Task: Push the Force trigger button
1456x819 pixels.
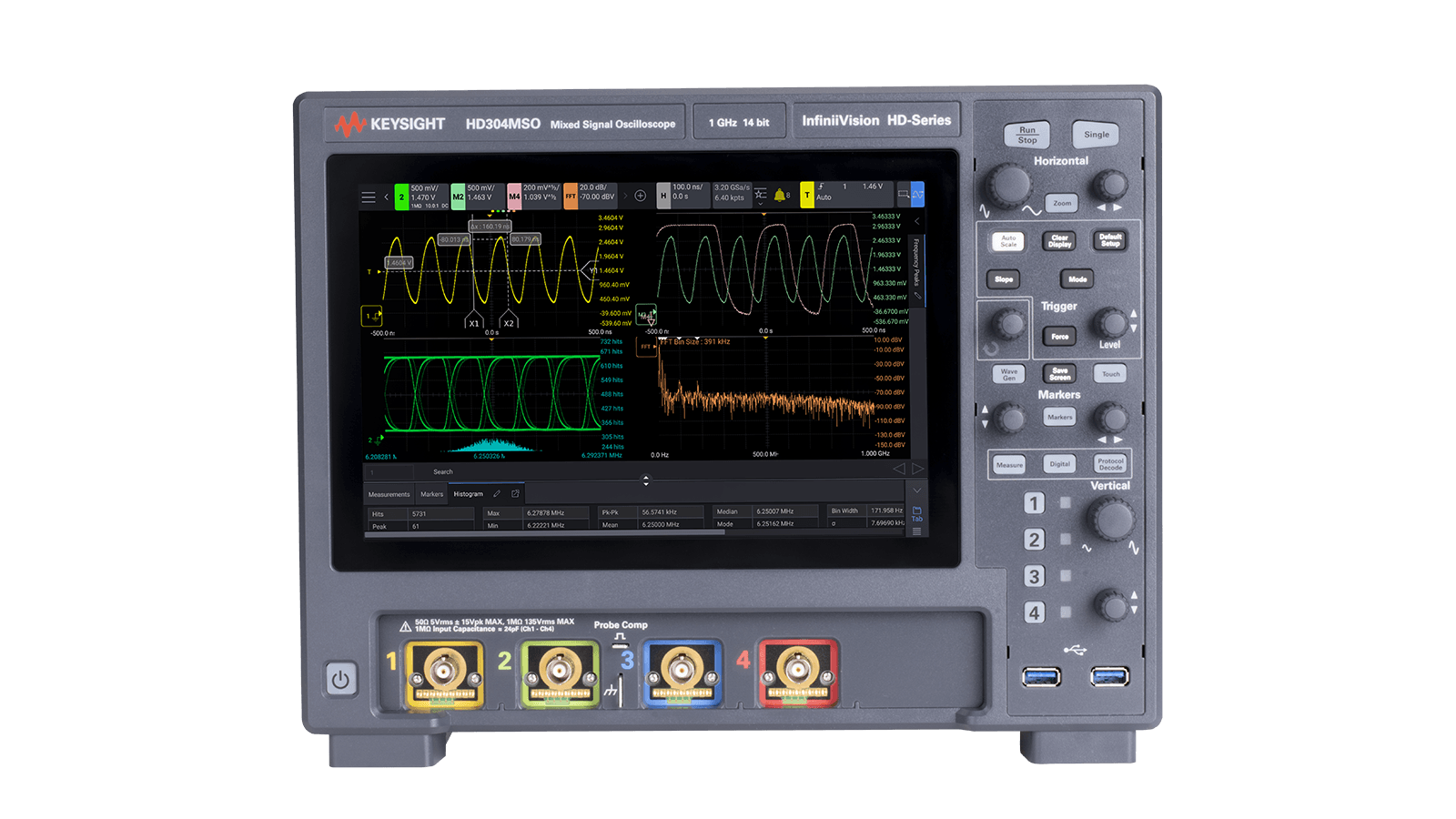Action: coord(1059,337)
